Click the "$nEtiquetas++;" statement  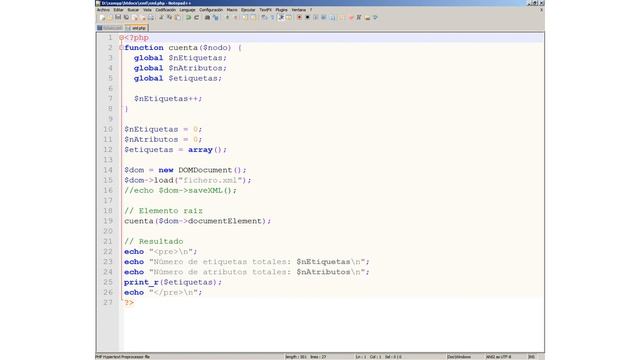(x=168, y=99)
